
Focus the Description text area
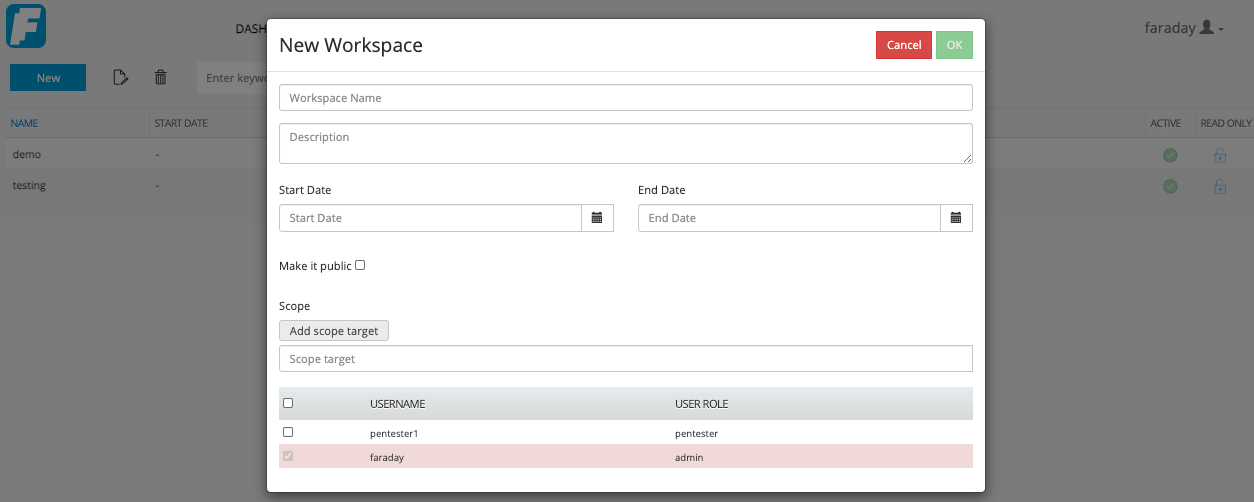pyautogui.click(x=625, y=143)
